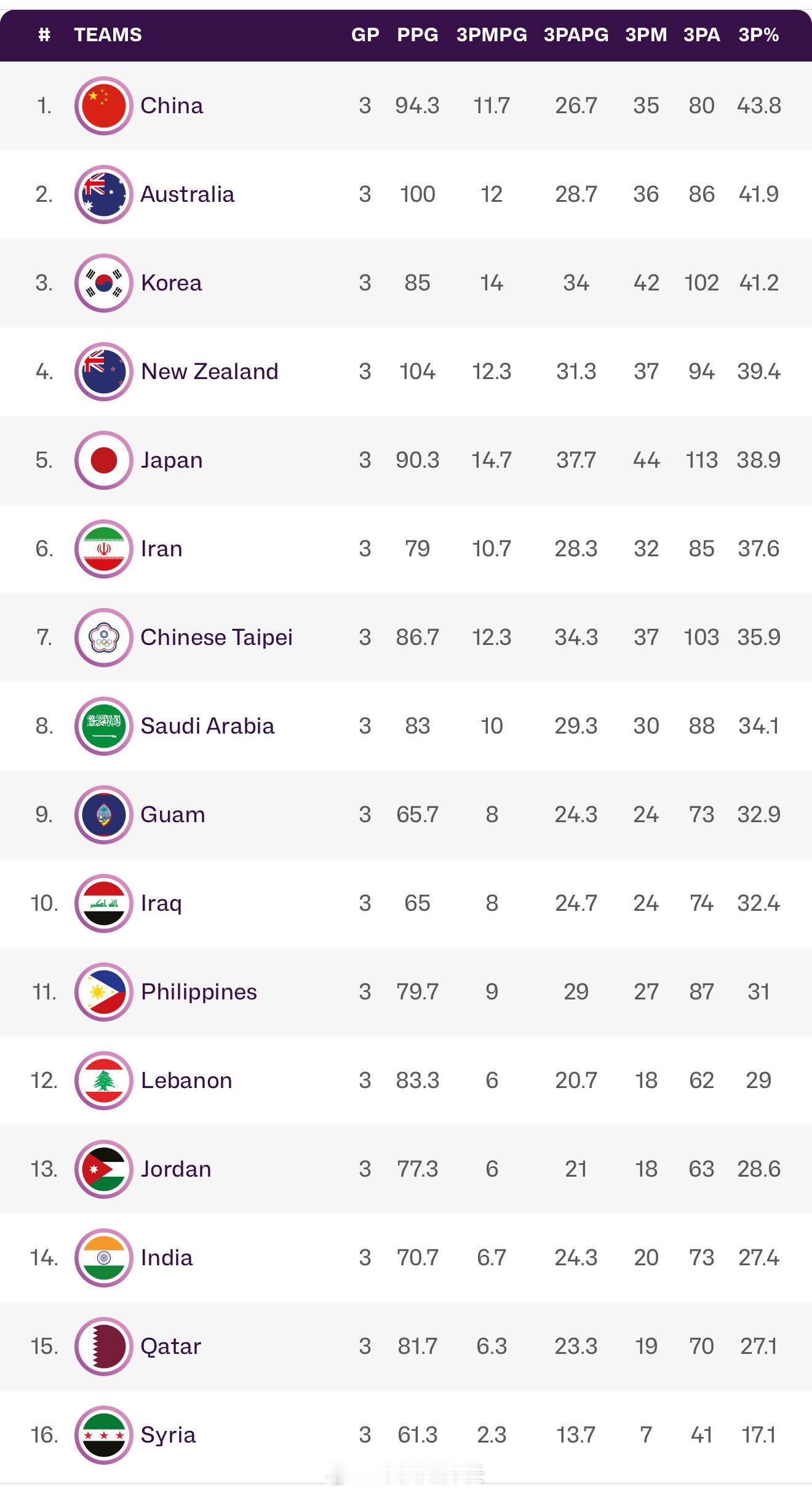Image resolution: width=812 pixels, height=1493 pixels.
Task: Select the Philippines flag icon
Action: tap(104, 992)
